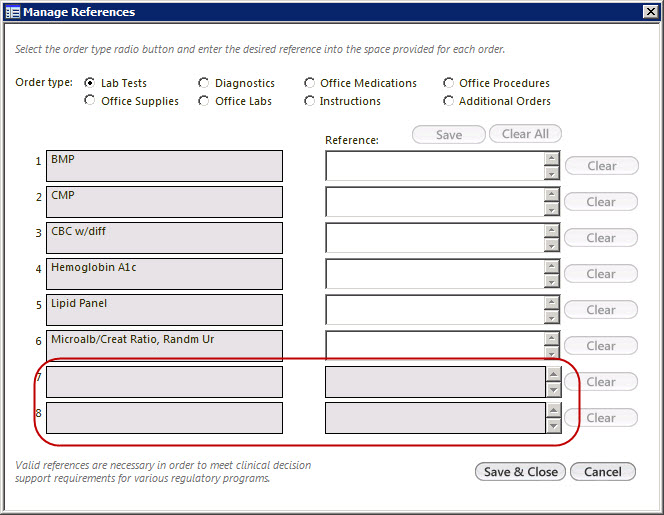Click the Microalb/Creat Ratio, Randm Ur field
Image resolution: width=664 pixels, height=515 pixels.
click(x=164, y=345)
